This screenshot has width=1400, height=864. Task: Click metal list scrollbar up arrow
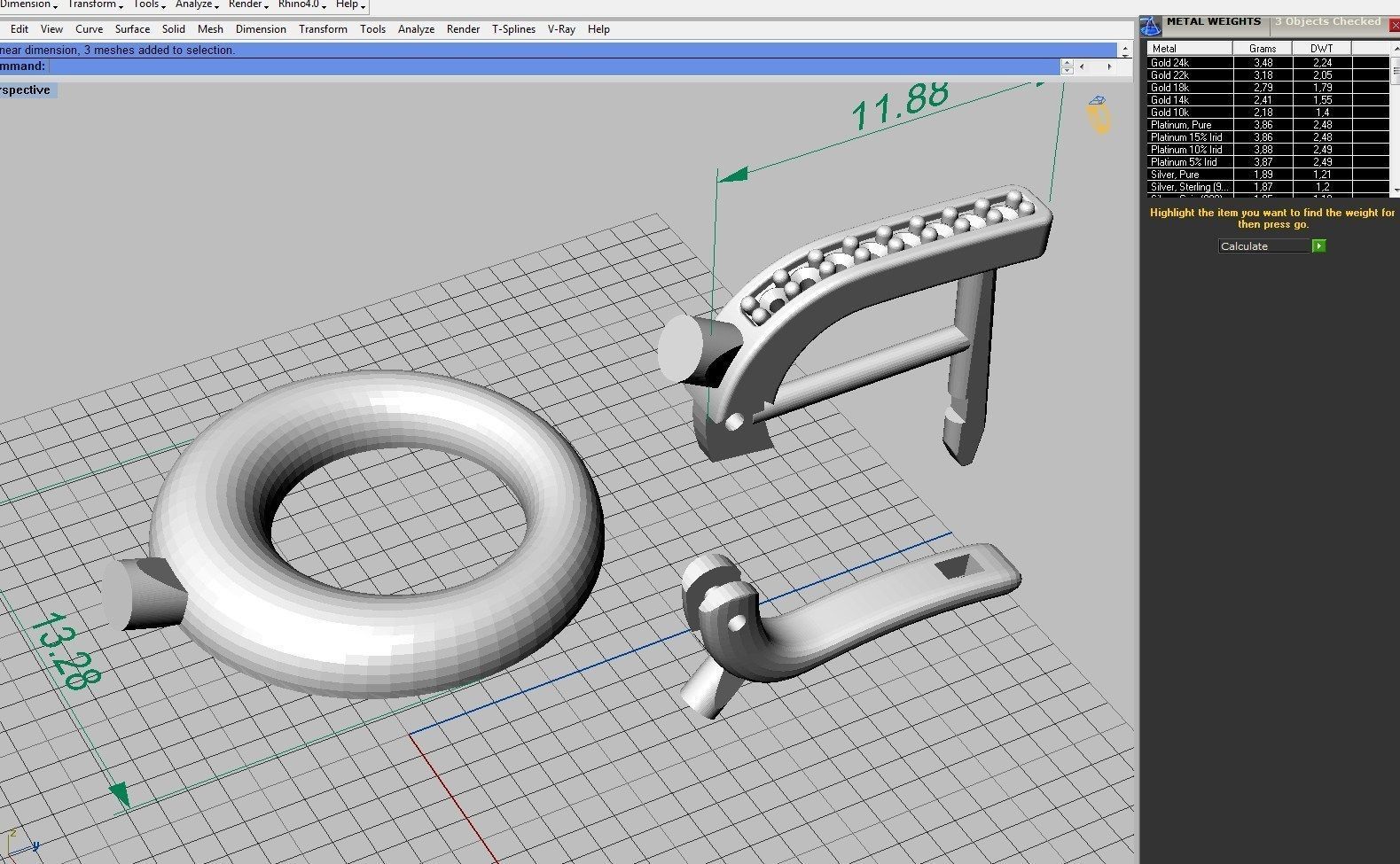(x=1396, y=47)
